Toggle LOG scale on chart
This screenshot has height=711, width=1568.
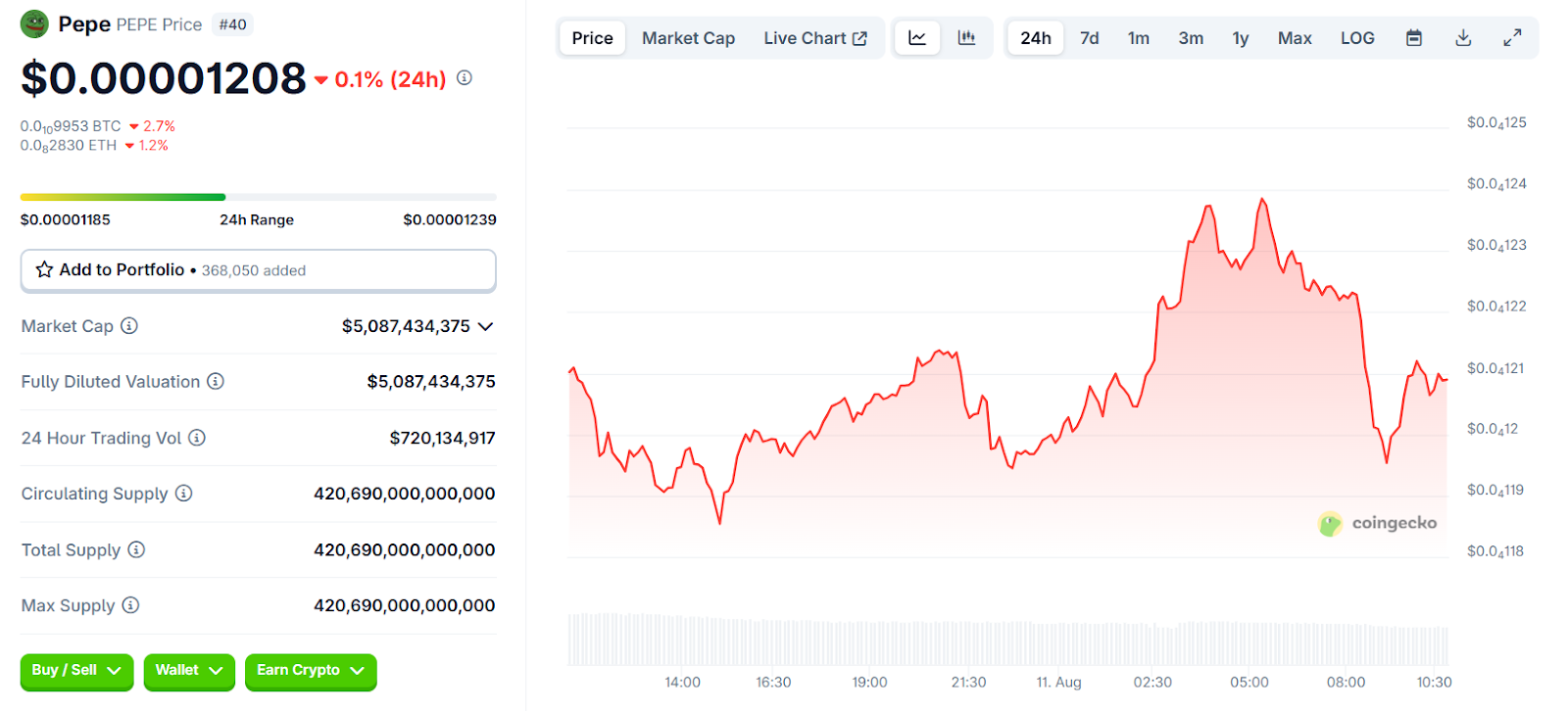coord(1357,38)
